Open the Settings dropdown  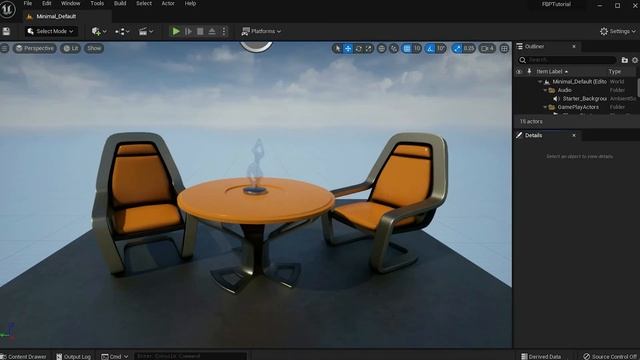click(618, 31)
